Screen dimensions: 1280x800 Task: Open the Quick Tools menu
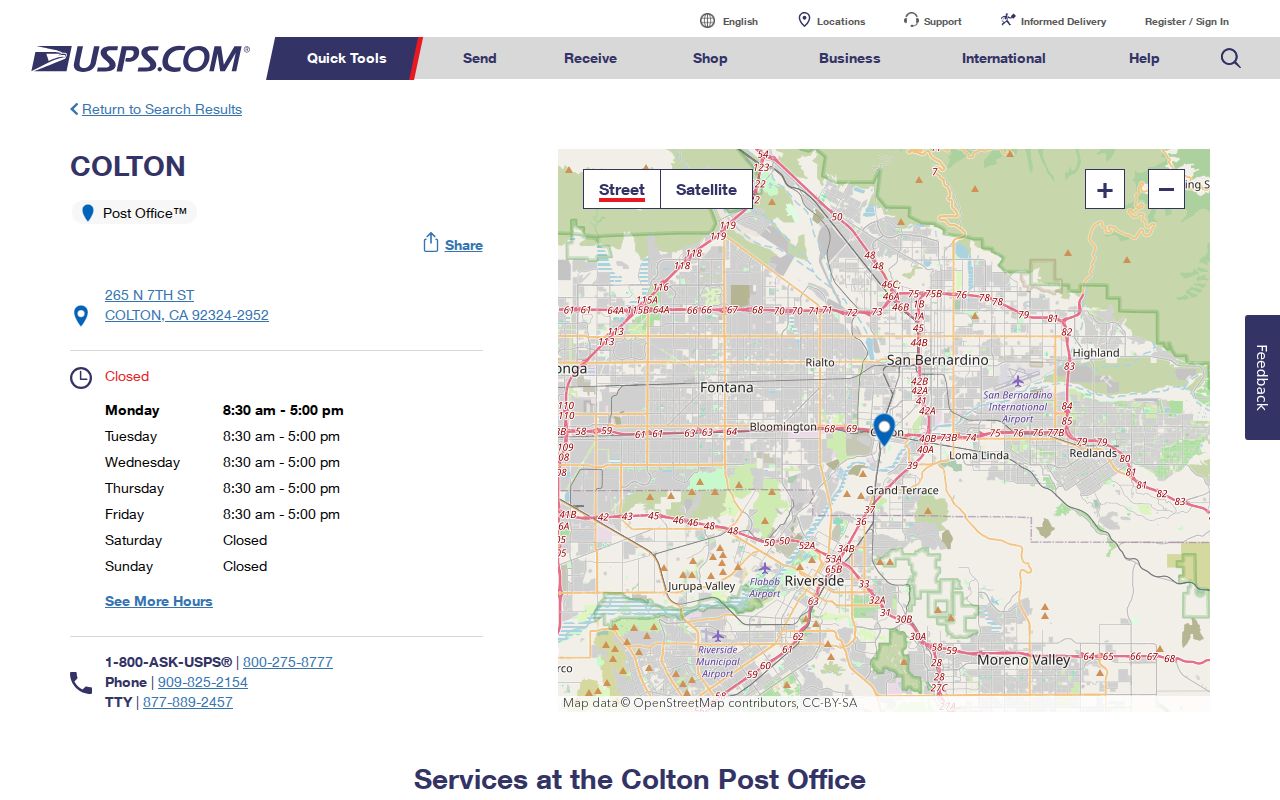[x=346, y=58]
